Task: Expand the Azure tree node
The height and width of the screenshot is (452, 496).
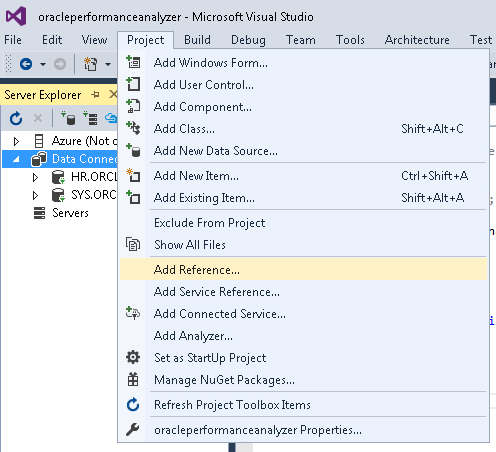Action: (16, 141)
